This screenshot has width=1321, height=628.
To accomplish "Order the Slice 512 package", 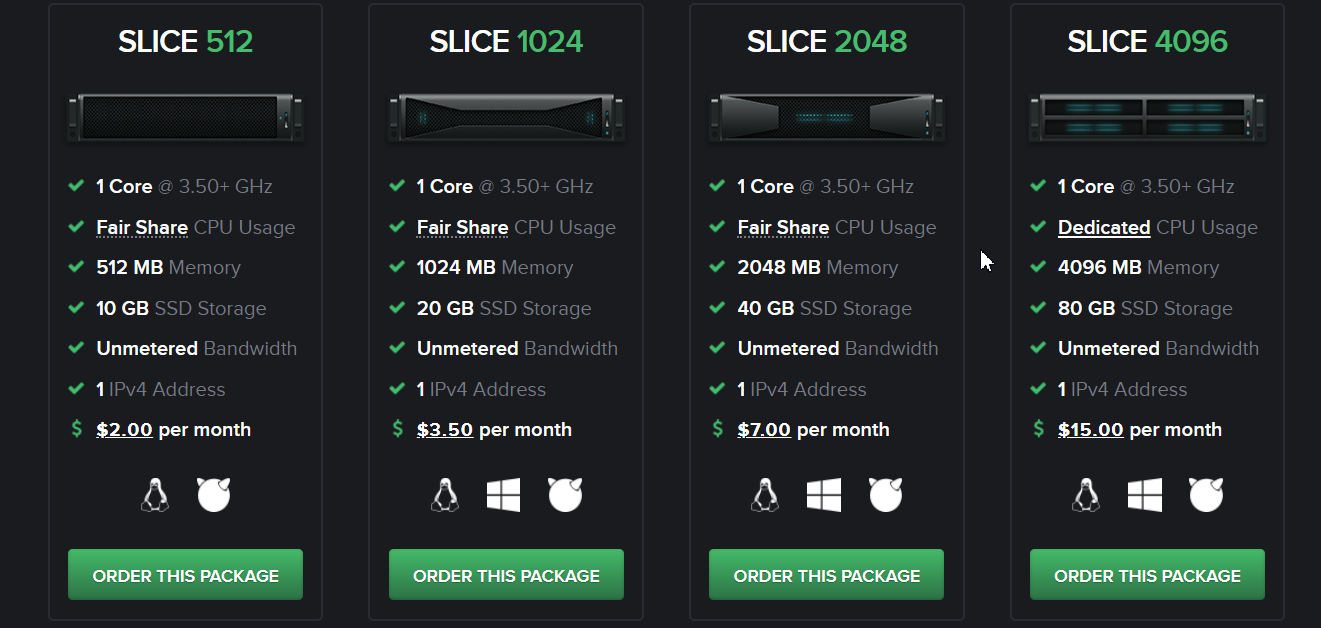I will click(185, 575).
